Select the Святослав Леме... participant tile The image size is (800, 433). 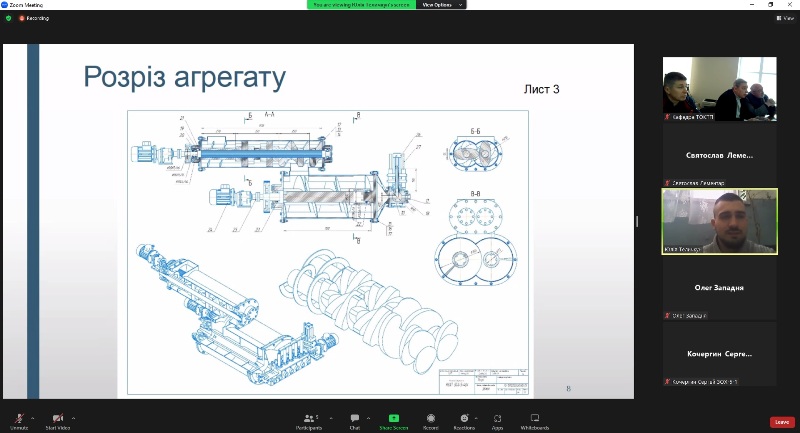pos(719,155)
